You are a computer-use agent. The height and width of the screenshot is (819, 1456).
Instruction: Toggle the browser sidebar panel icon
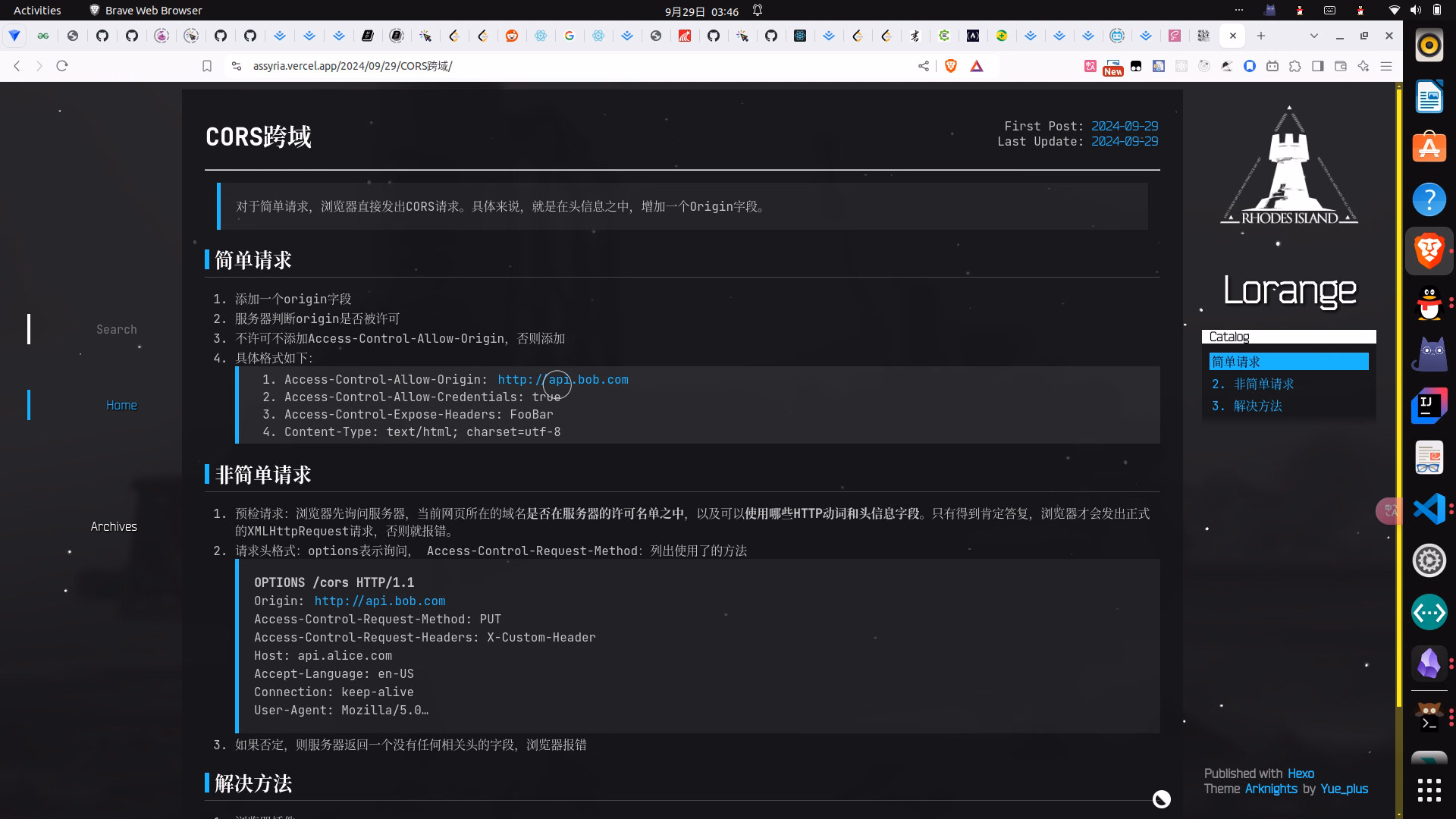1318,66
